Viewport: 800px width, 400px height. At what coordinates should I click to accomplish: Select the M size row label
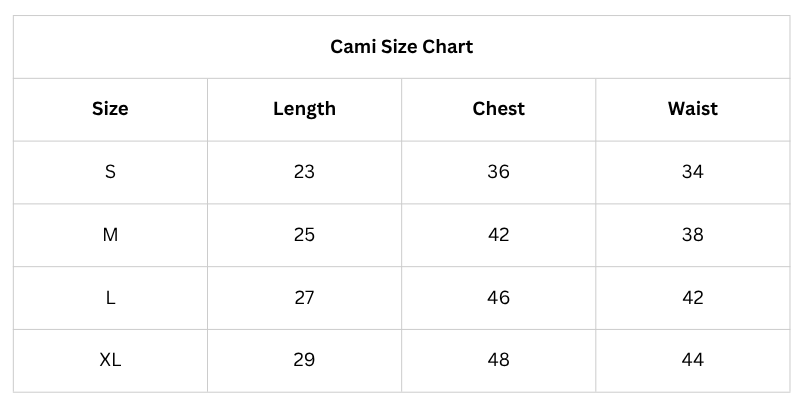click(x=110, y=234)
